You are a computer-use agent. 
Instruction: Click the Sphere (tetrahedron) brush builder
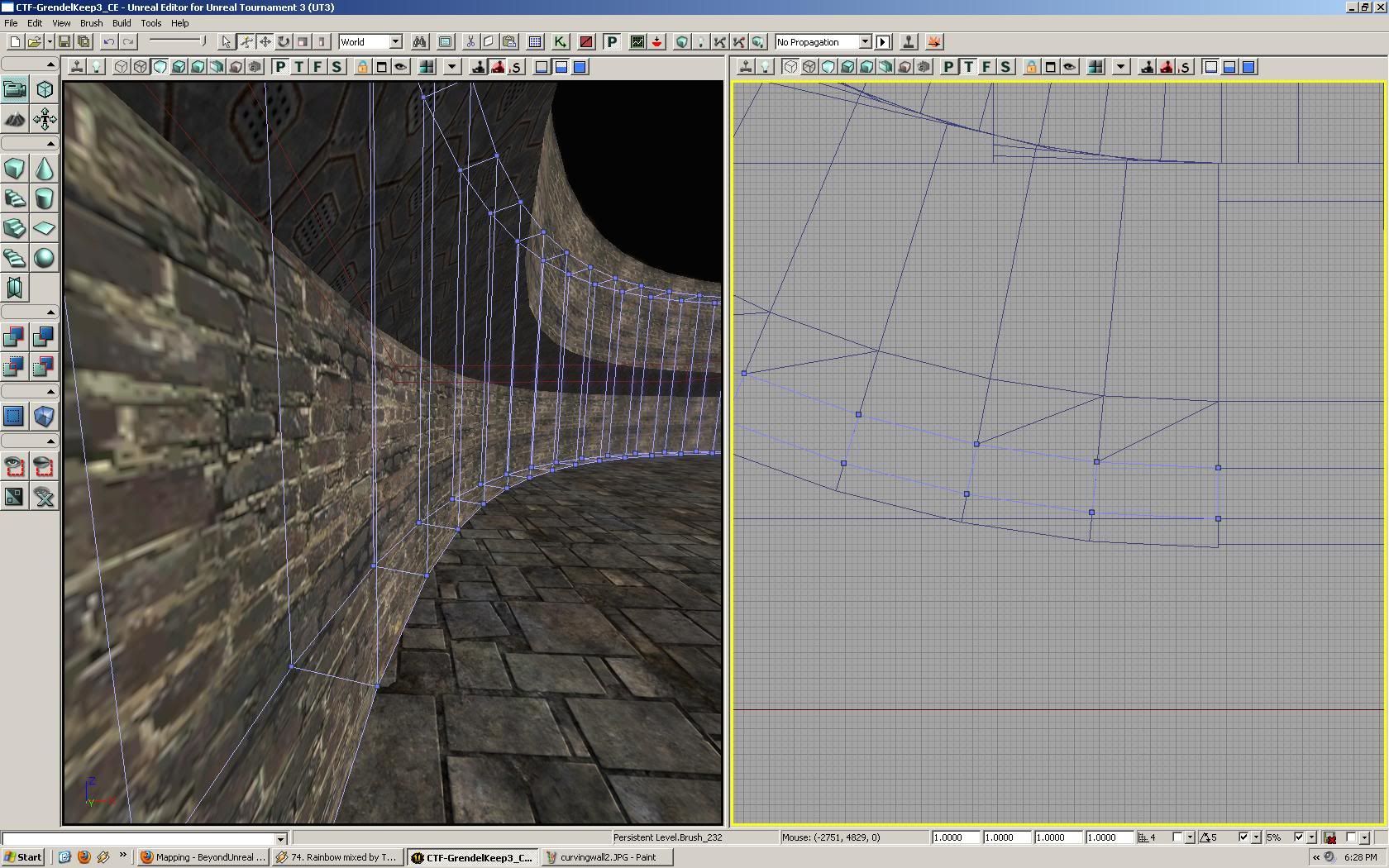(x=45, y=258)
